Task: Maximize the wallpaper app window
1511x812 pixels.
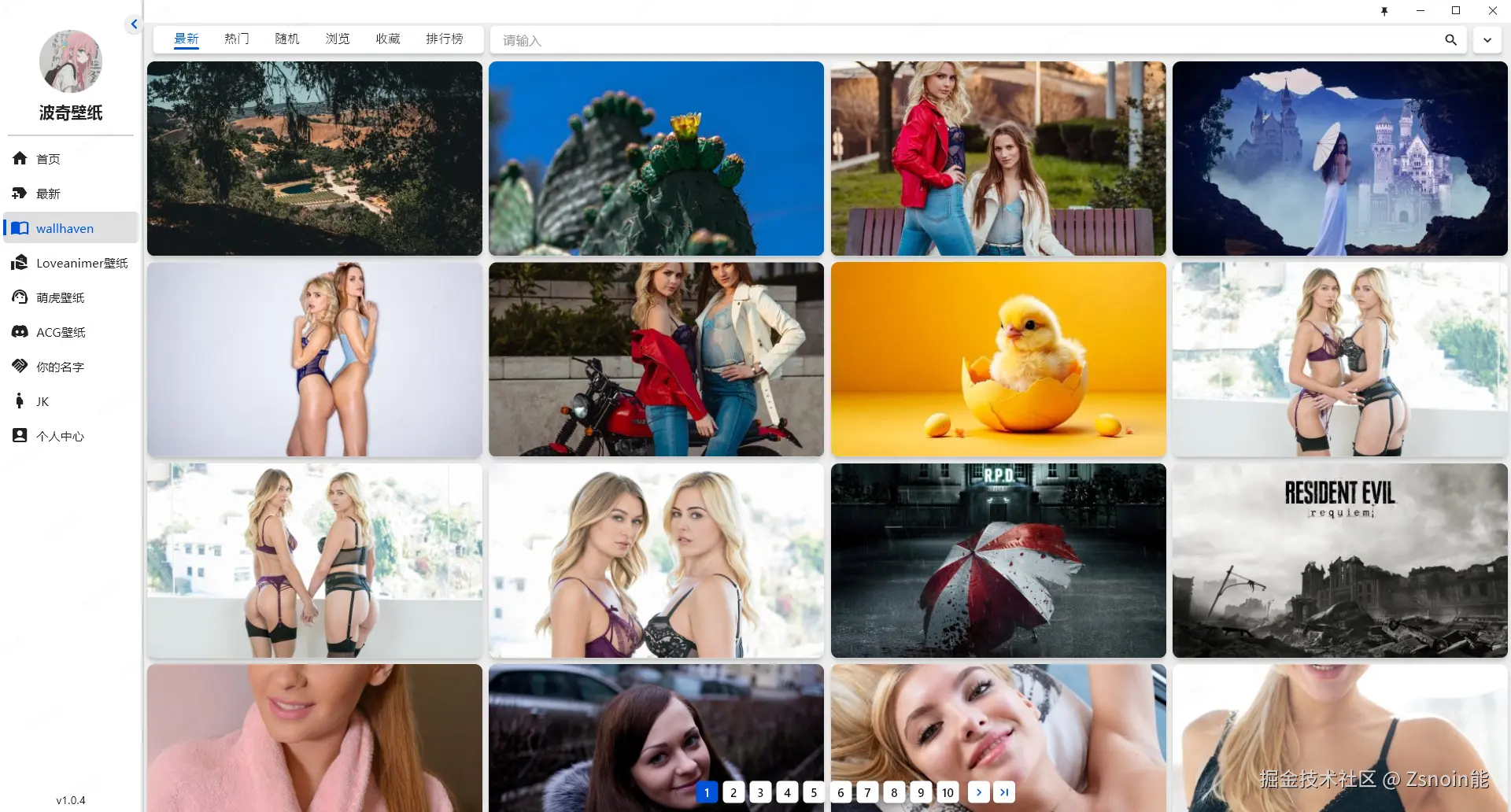Action: (x=1456, y=11)
